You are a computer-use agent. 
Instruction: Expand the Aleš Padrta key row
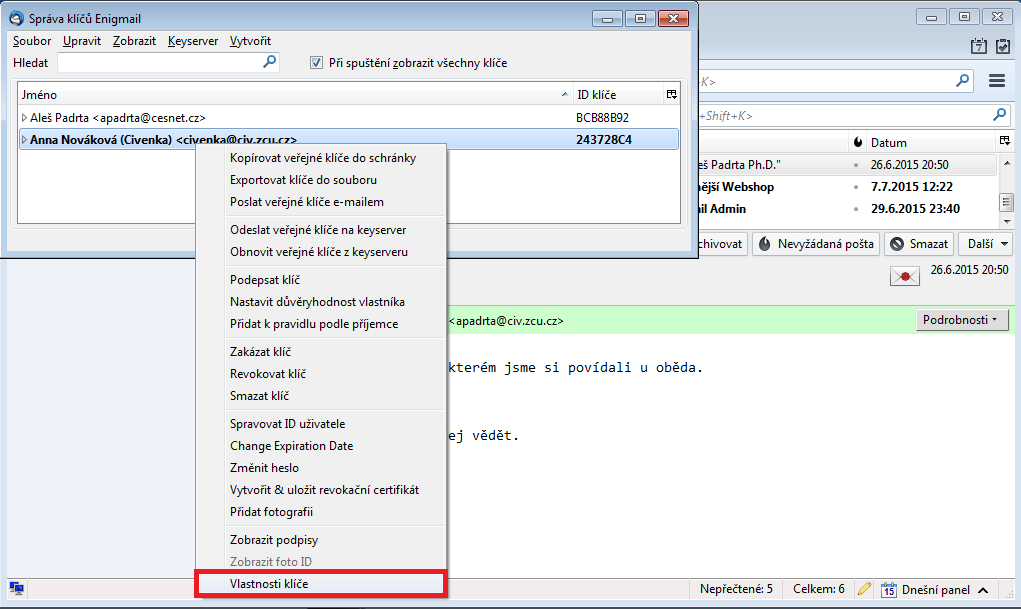pos(24,118)
